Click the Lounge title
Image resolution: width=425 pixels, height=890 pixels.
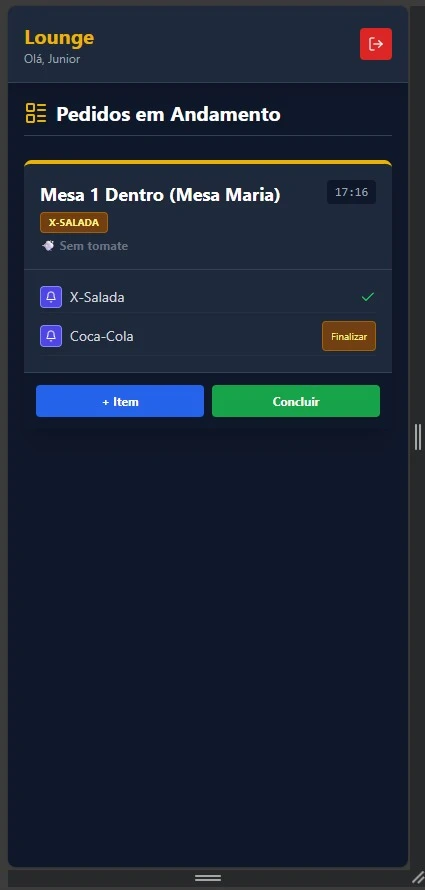tap(59, 37)
